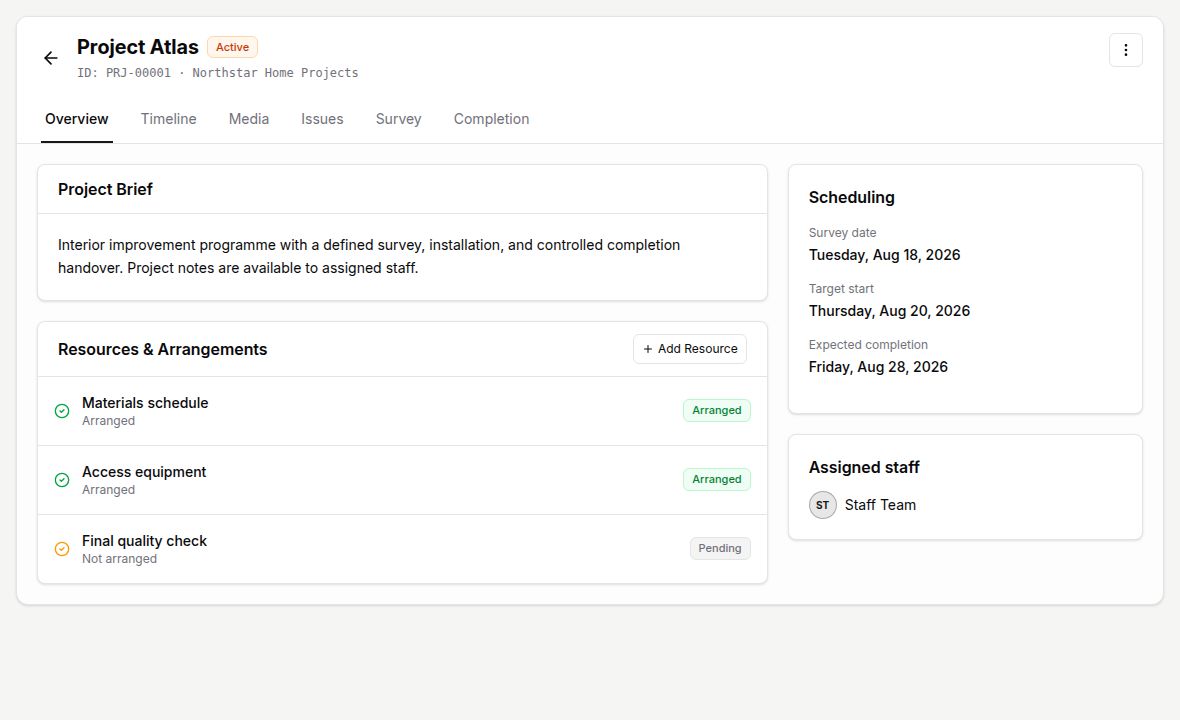Click the Pending badge for Final quality check
This screenshot has height=720, width=1180.
pos(719,548)
